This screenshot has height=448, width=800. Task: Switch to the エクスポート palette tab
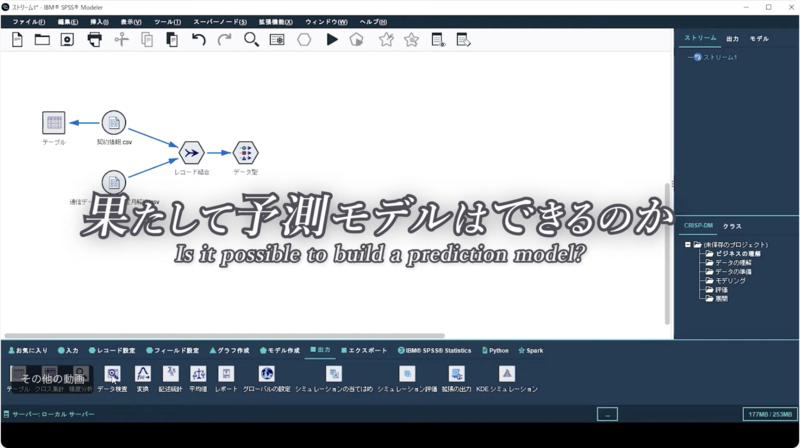364,351
